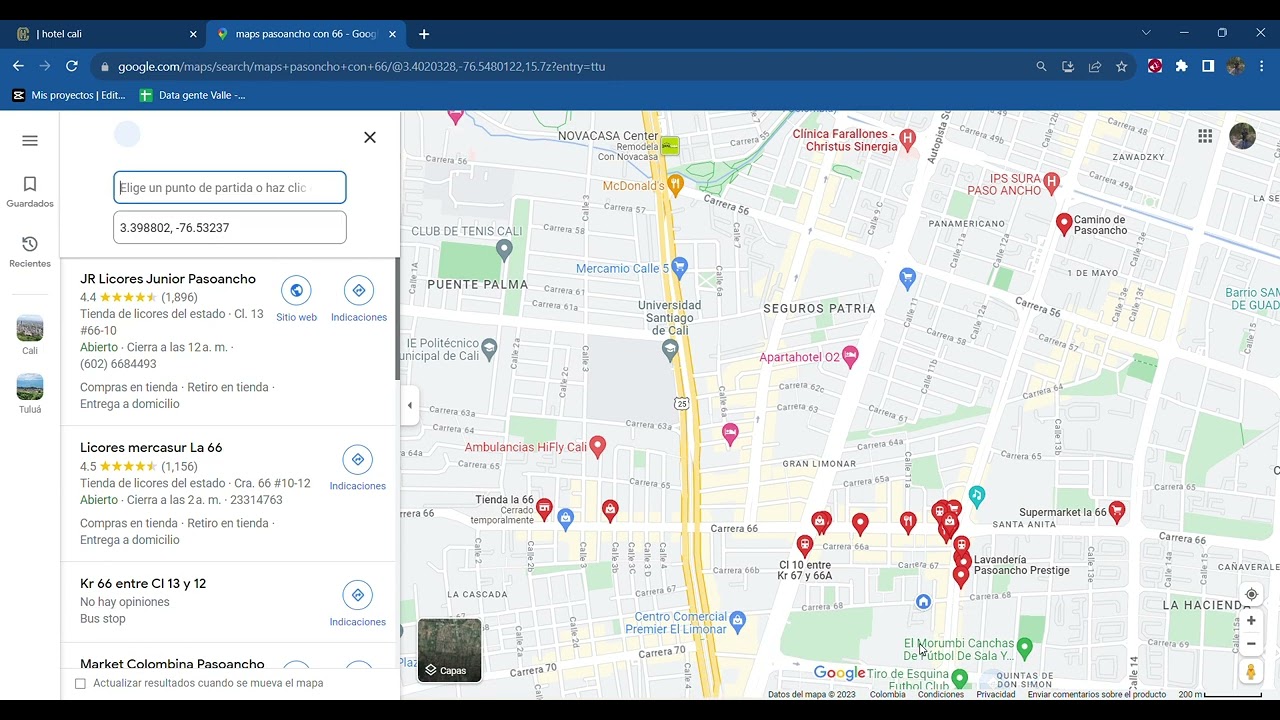Switch to the hotel cali browser tab
Viewport: 1280px width, 720px height.
coord(105,34)
